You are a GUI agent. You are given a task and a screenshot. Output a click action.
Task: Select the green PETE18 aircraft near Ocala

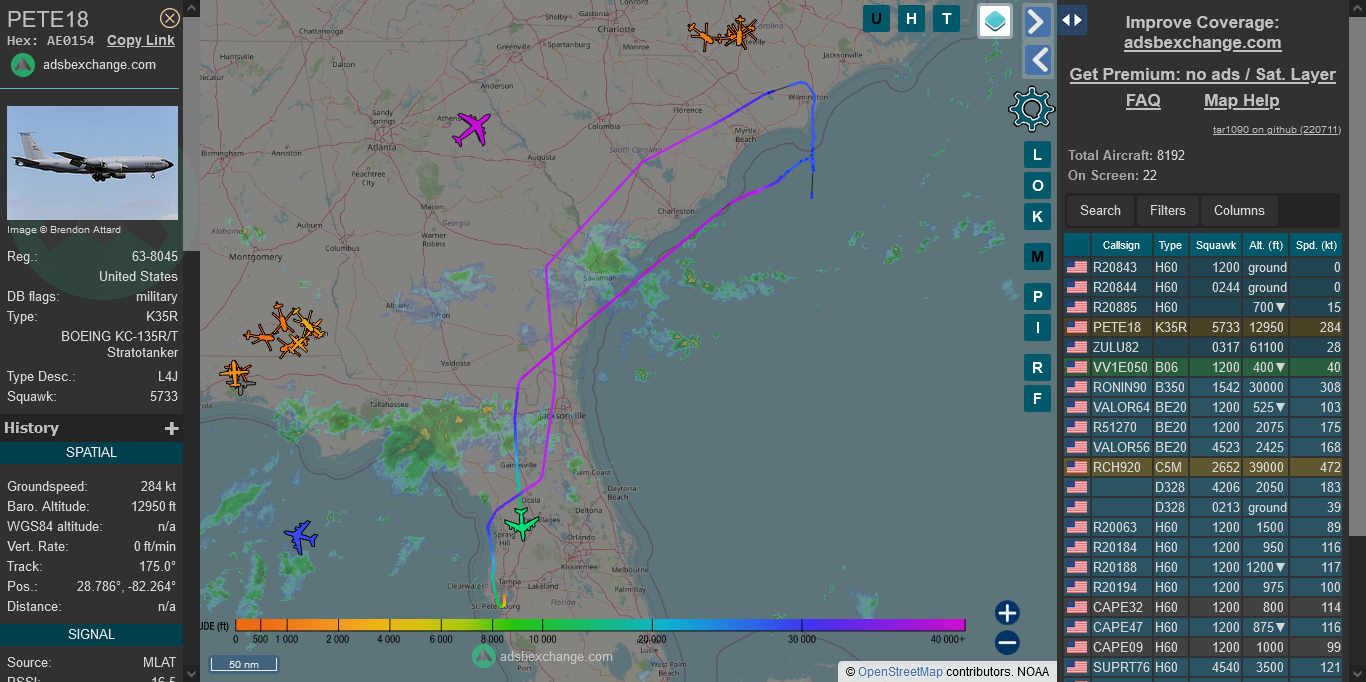[521, 523]
